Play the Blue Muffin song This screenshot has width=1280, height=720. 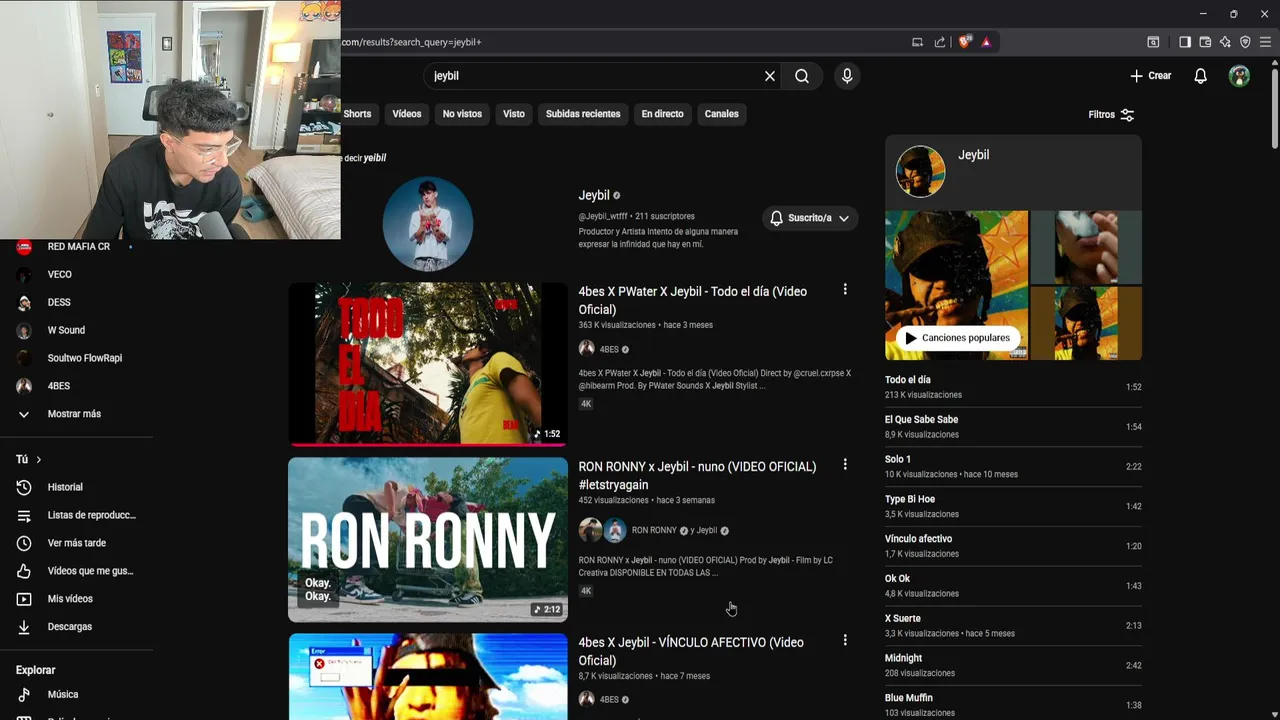pos(1013,704)
